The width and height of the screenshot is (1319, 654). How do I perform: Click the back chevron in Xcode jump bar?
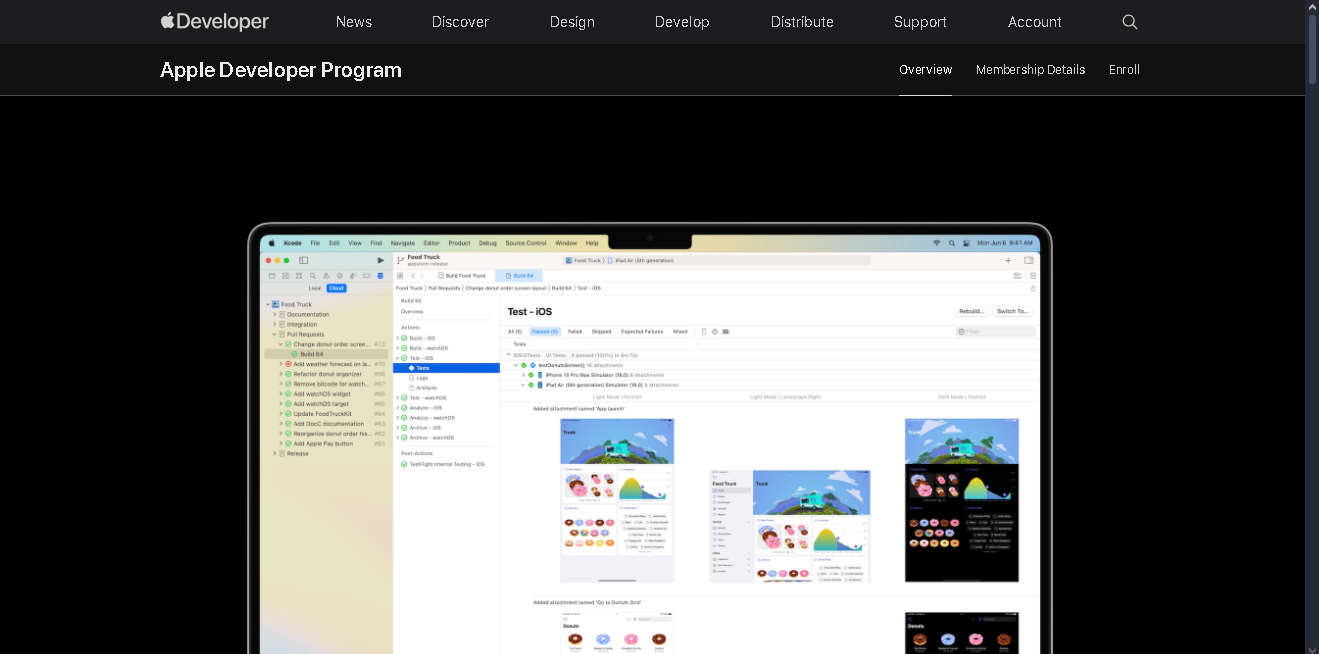[413, 276]
